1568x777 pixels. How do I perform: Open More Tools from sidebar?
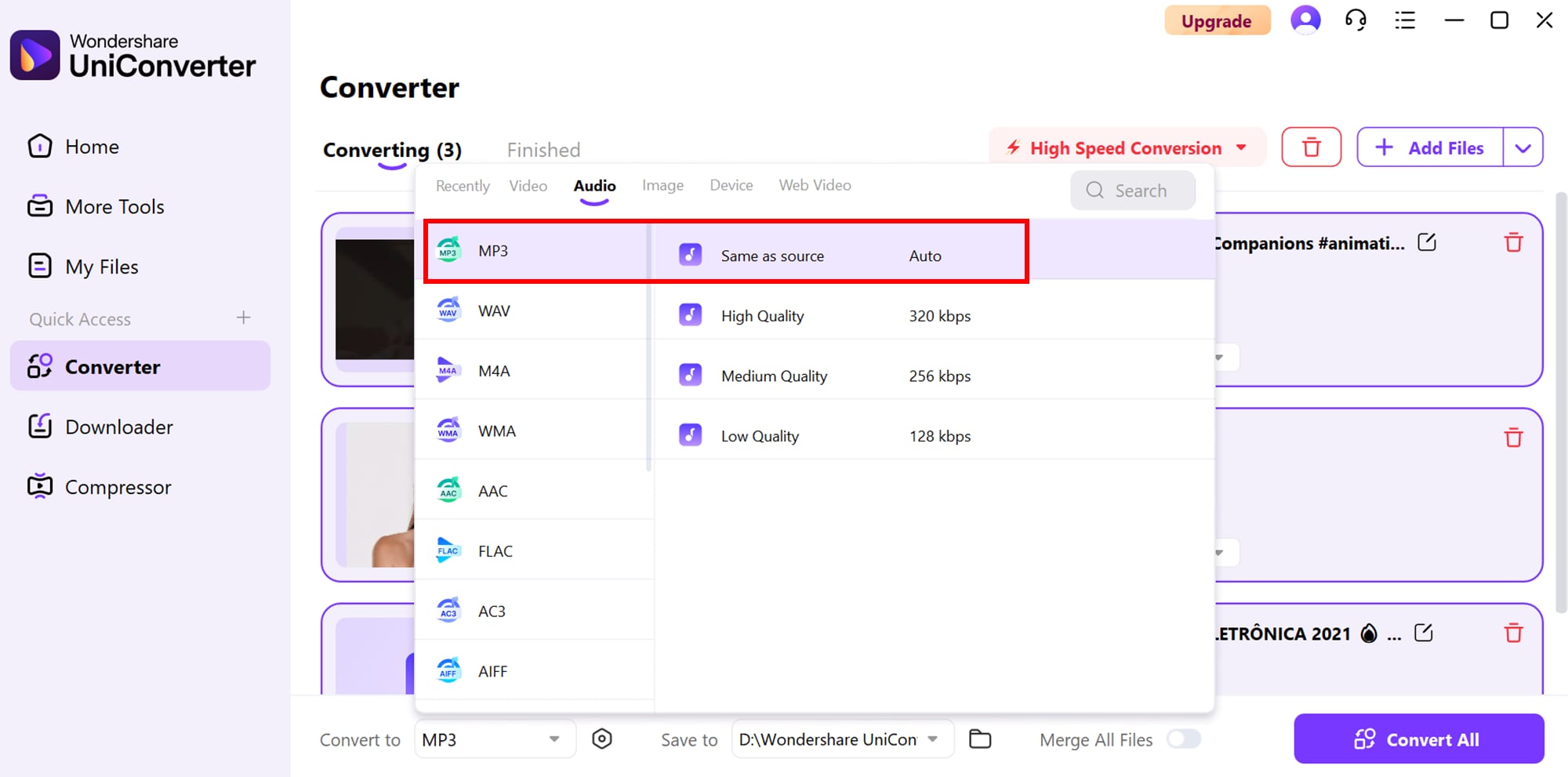[x=96, y=207]
